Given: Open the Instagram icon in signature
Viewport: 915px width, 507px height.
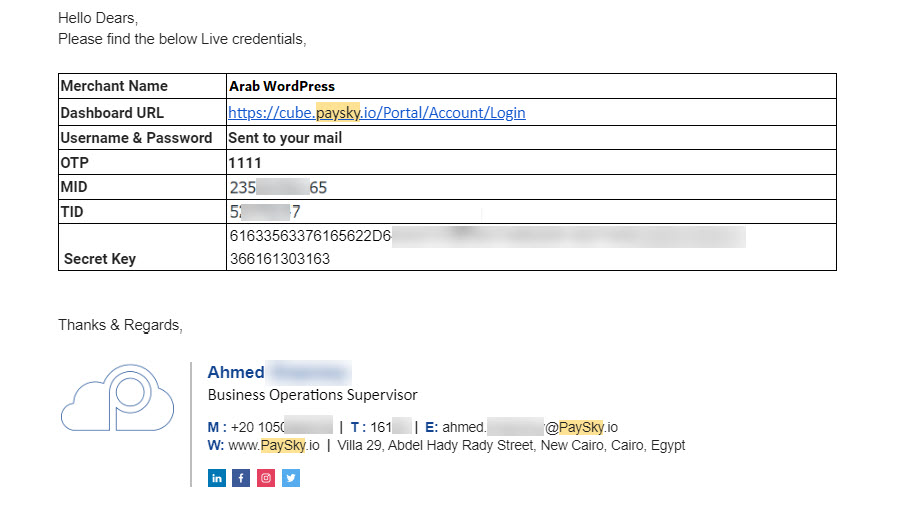Looking at the screenshot, I should coord(266,478).
